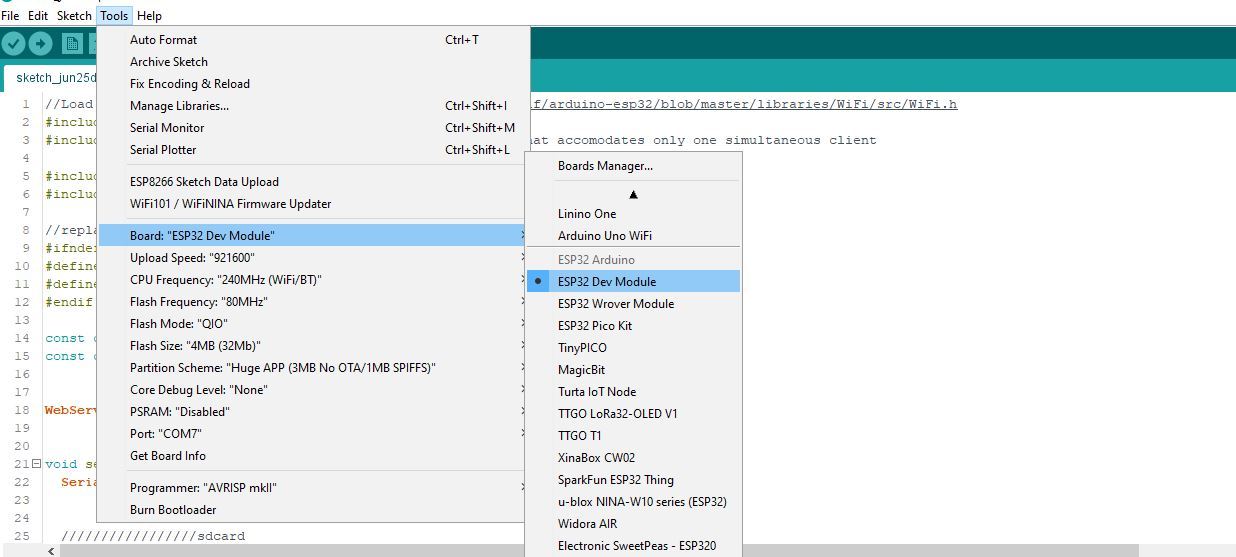
Task: Open Manage Libraries...
Action: 313,106
